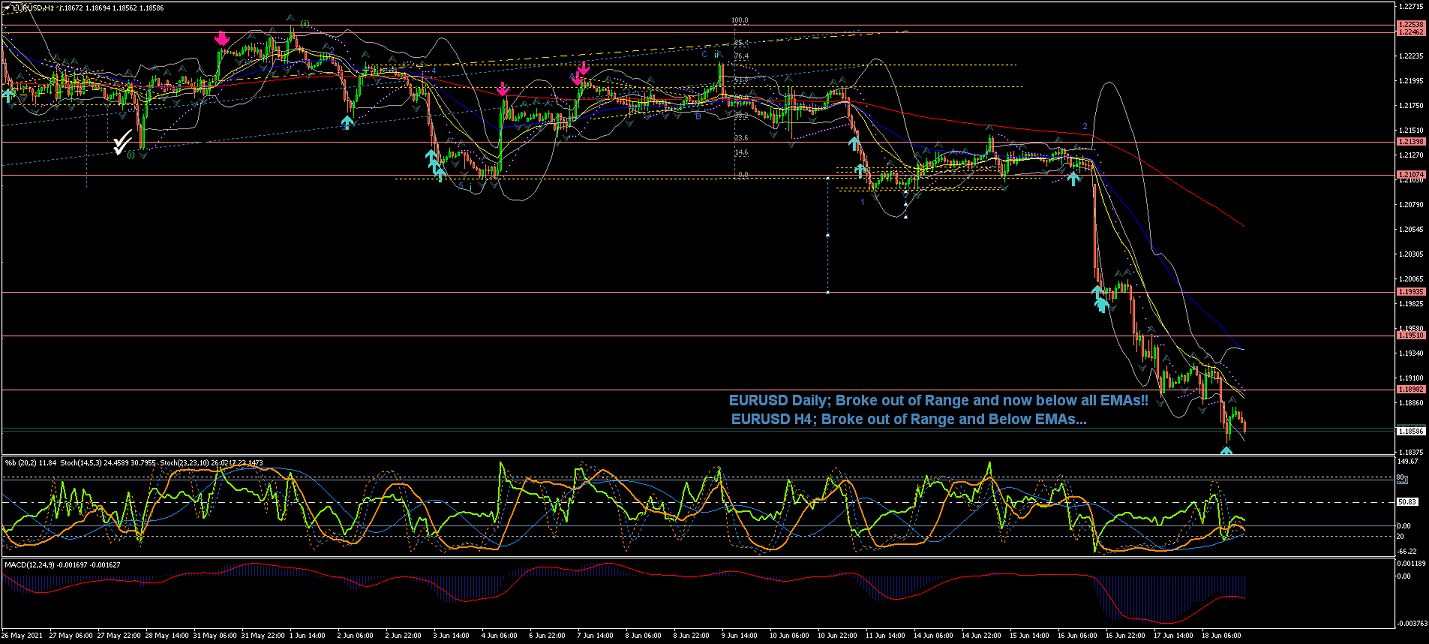Click the 1.22538 horizontal line price tag
Image resolution: width=1429 pixels, height=644 pixels.
[1410, 23]
